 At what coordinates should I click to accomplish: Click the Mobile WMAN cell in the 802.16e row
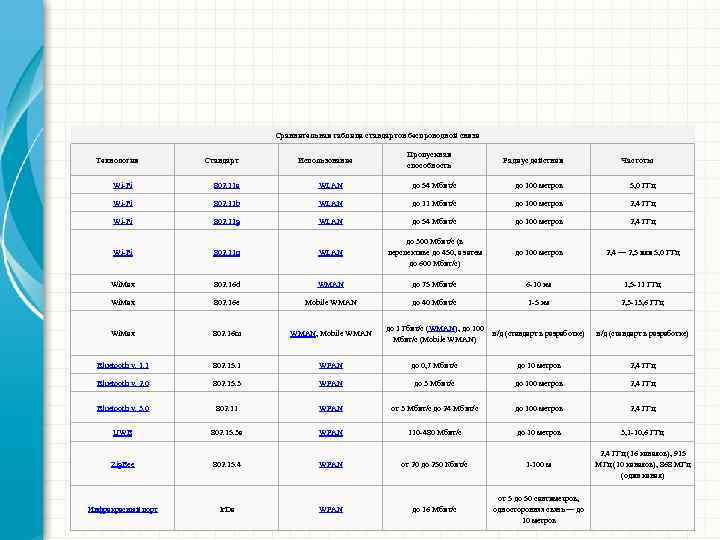pyautogui.click(x=330, y=302)
